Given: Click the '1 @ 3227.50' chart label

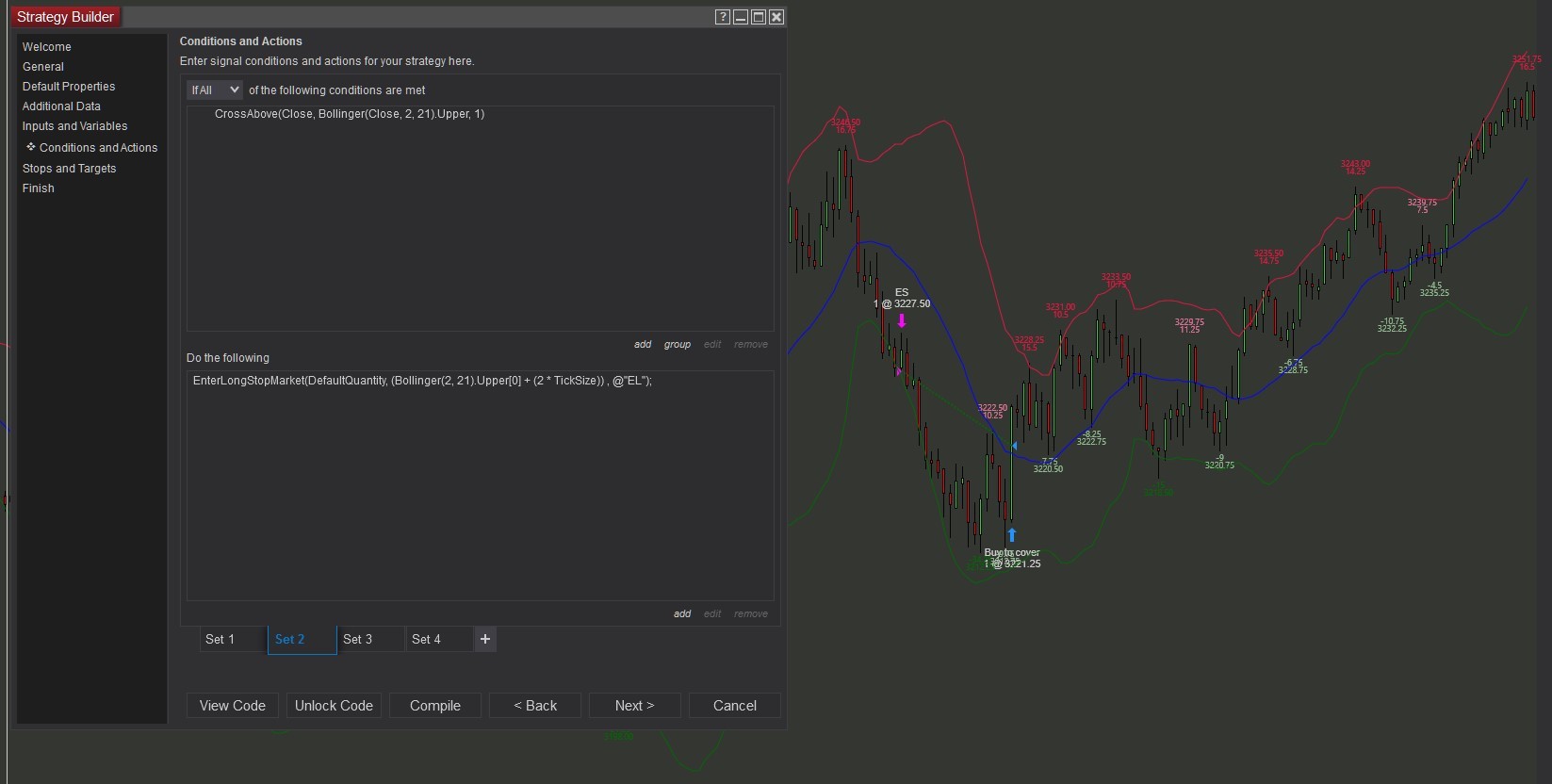Looking at the screenshot, I should pyautogui.click(x=902, y=304).
